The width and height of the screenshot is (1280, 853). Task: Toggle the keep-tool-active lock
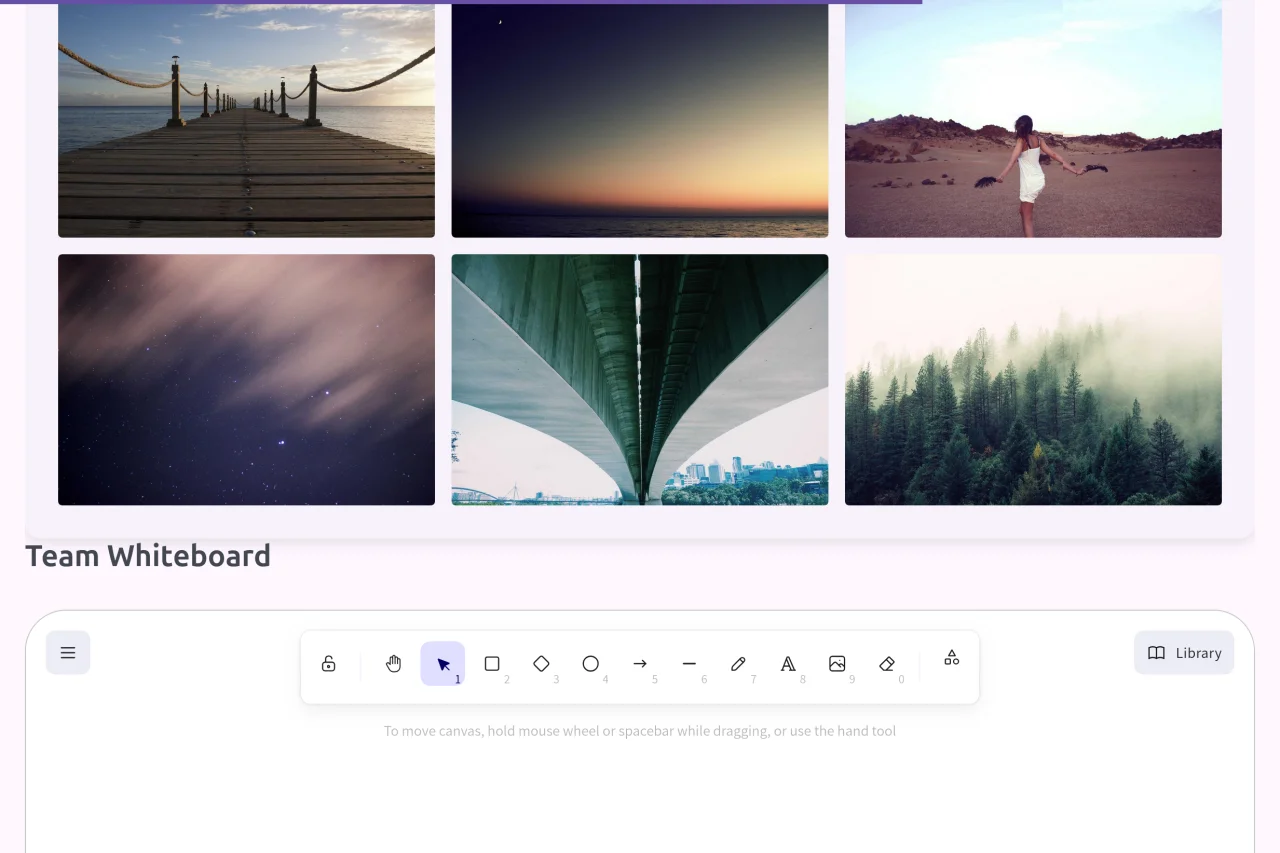click(x=328, y=664)
